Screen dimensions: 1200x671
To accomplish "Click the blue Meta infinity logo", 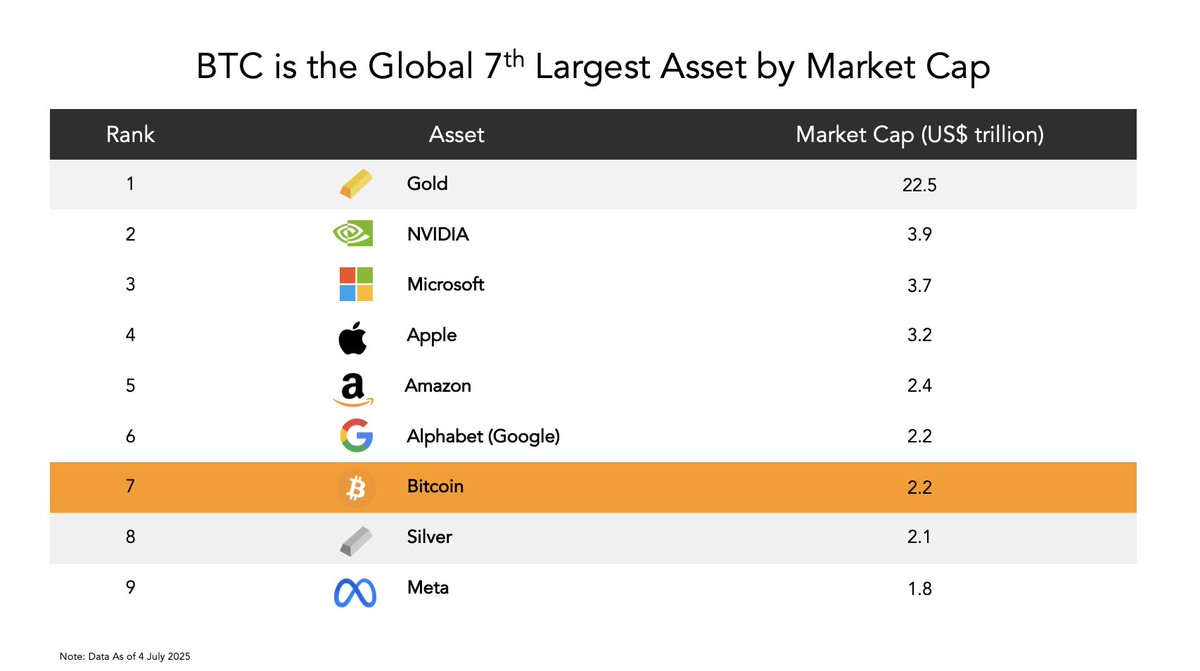I will click(x=354, y=593).
